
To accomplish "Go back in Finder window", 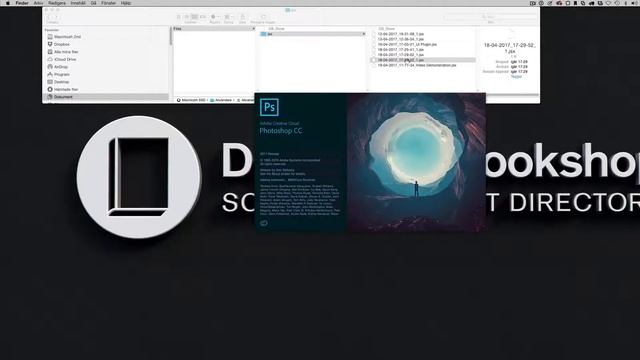I will tap(49, 17).
